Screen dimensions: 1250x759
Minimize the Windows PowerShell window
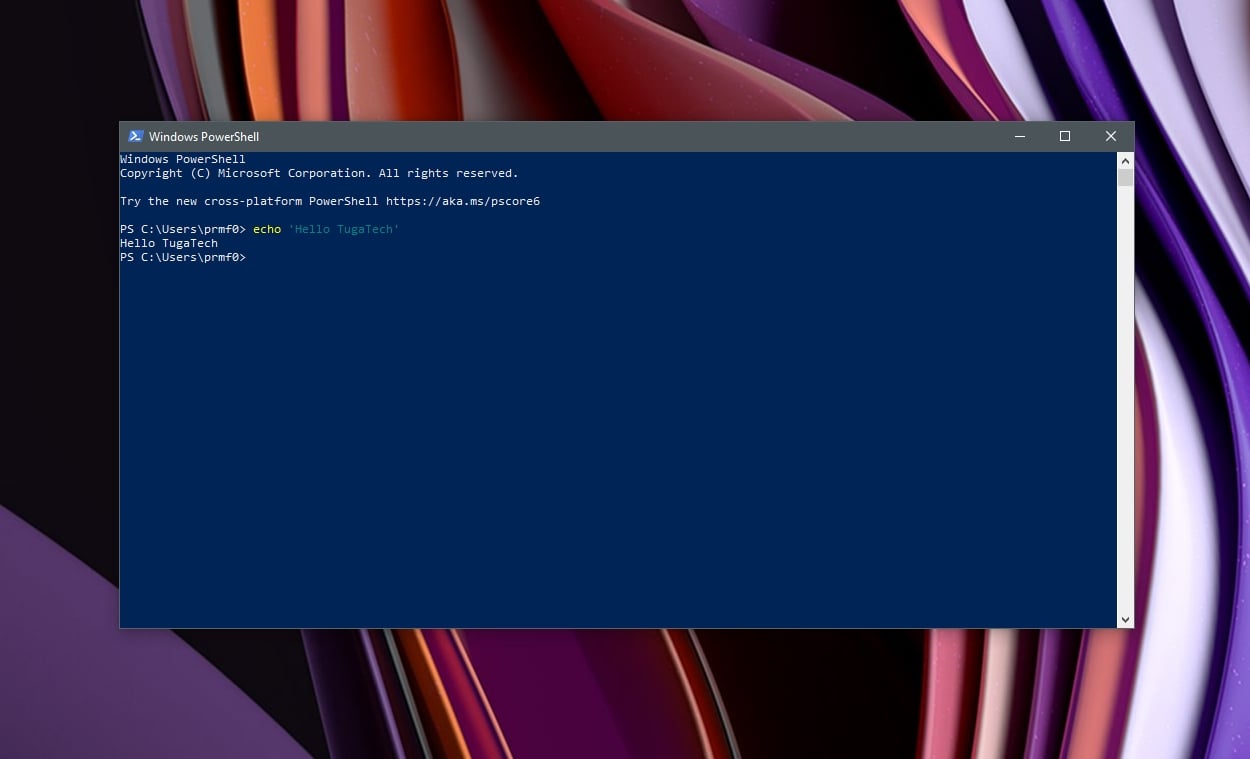click(x=1019, y=136)
